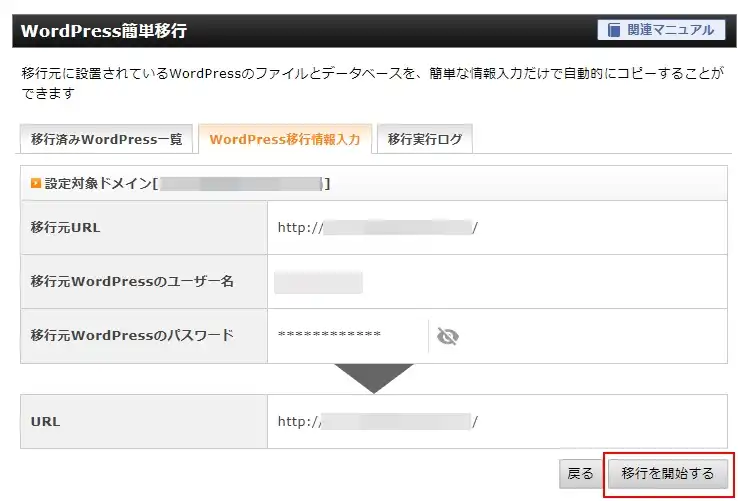Click the 移行元WordPressのユーザー名 label
The height and width of the screenshot is (501, 738).
pyautogui.click(x=132, y=282)
